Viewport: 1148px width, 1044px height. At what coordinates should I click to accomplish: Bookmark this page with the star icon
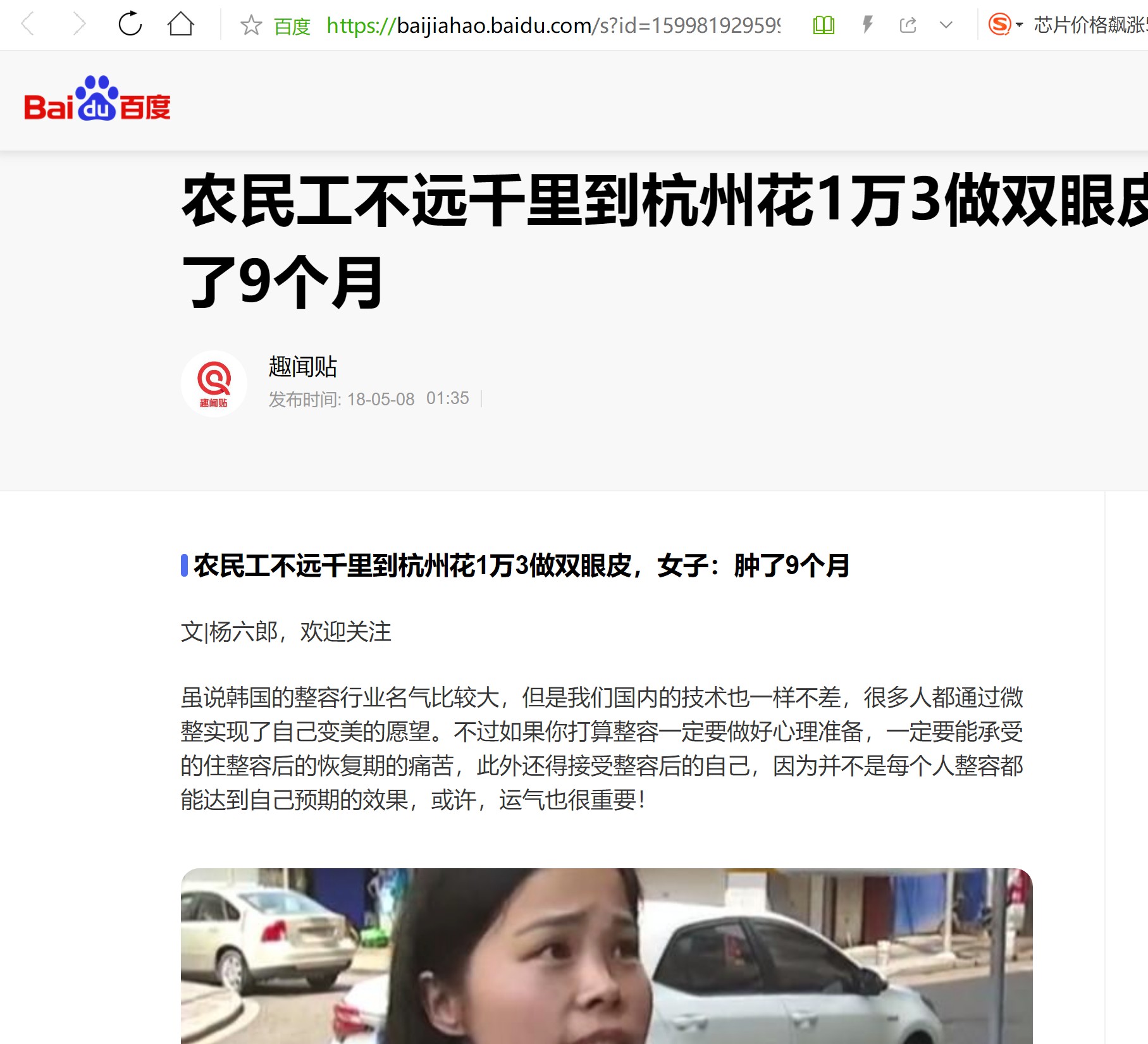251,25
